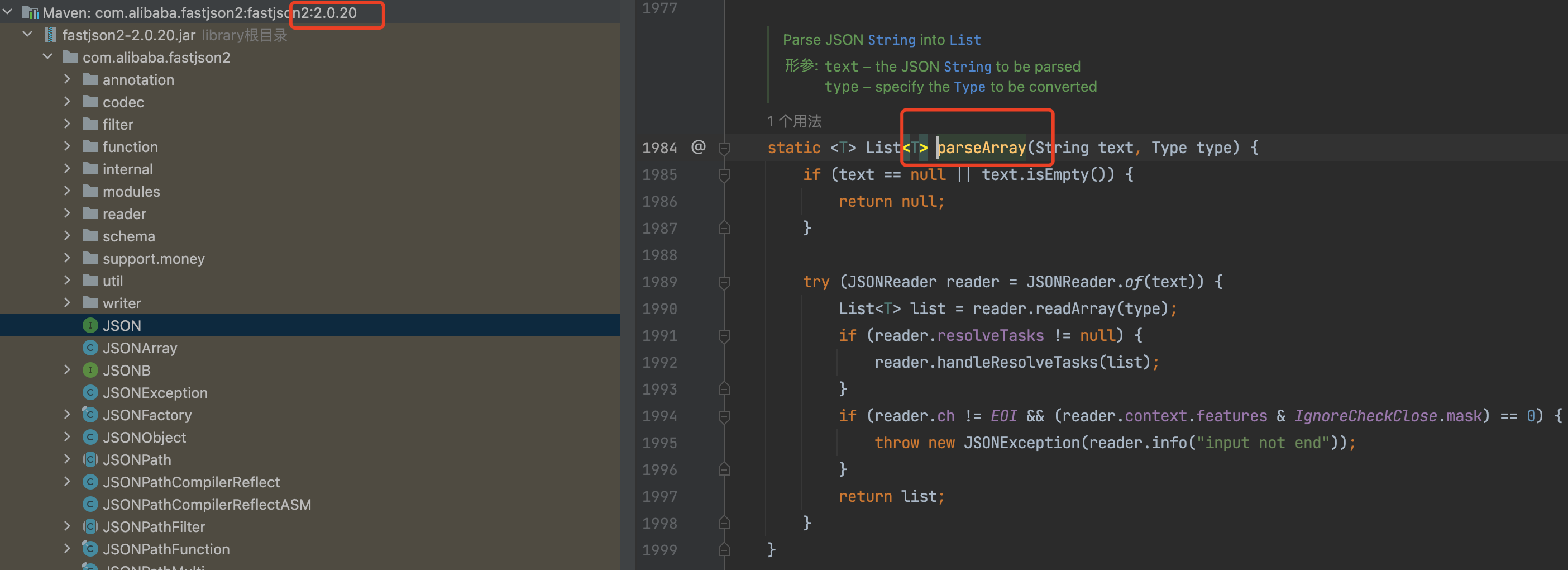Click the reader folder icon

(90, 213)
